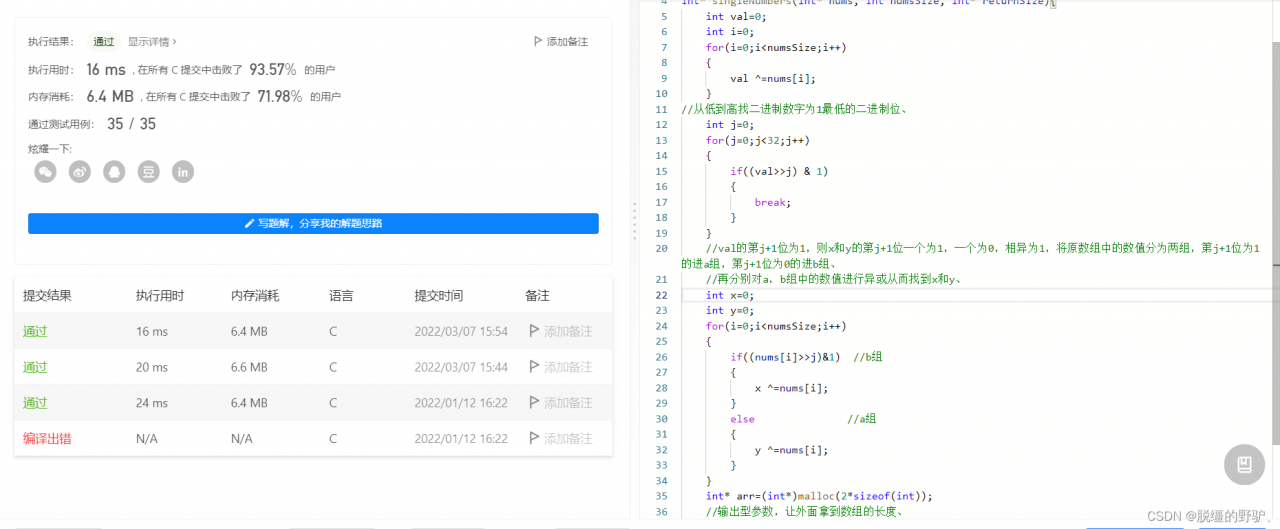
Task: Click the 备注 column header
Action: [537, 296]
